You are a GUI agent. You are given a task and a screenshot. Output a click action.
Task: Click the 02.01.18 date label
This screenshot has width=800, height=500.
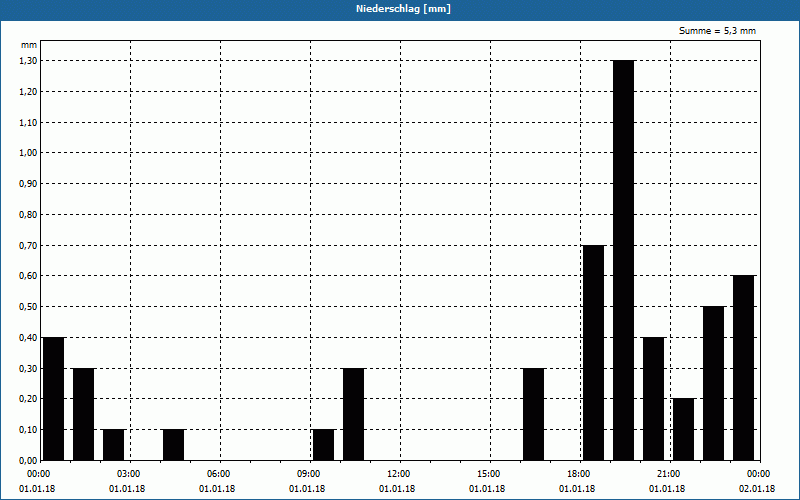point(757,489)
